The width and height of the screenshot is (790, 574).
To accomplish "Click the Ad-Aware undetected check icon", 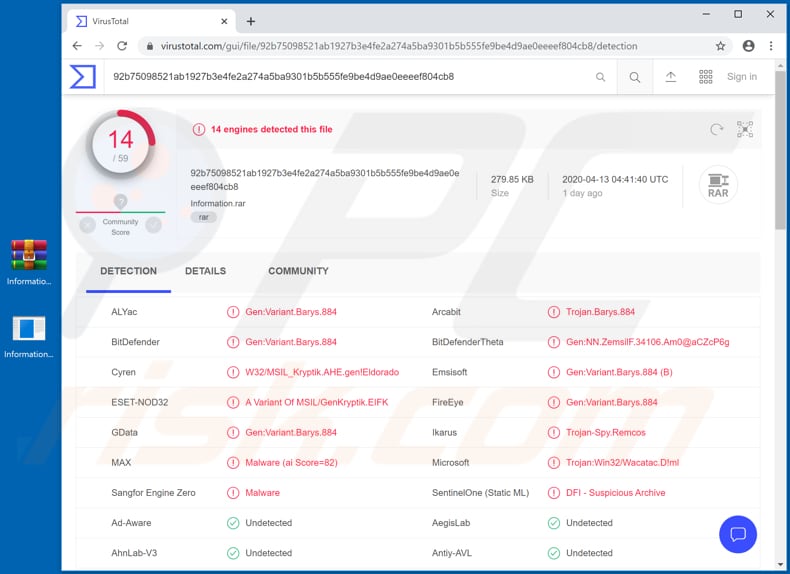I will click(233, 523).
